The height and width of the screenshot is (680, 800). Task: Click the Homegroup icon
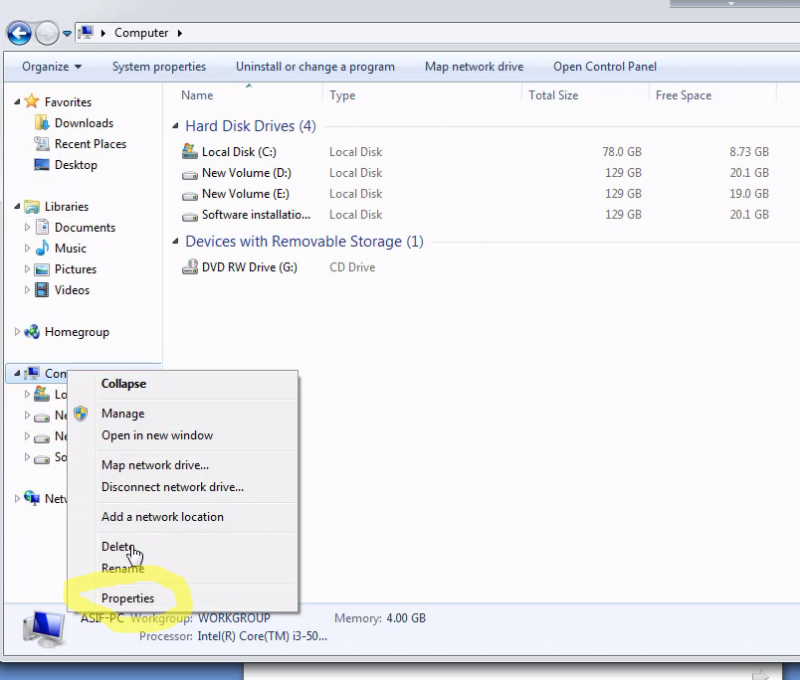[x=32, y=332]
